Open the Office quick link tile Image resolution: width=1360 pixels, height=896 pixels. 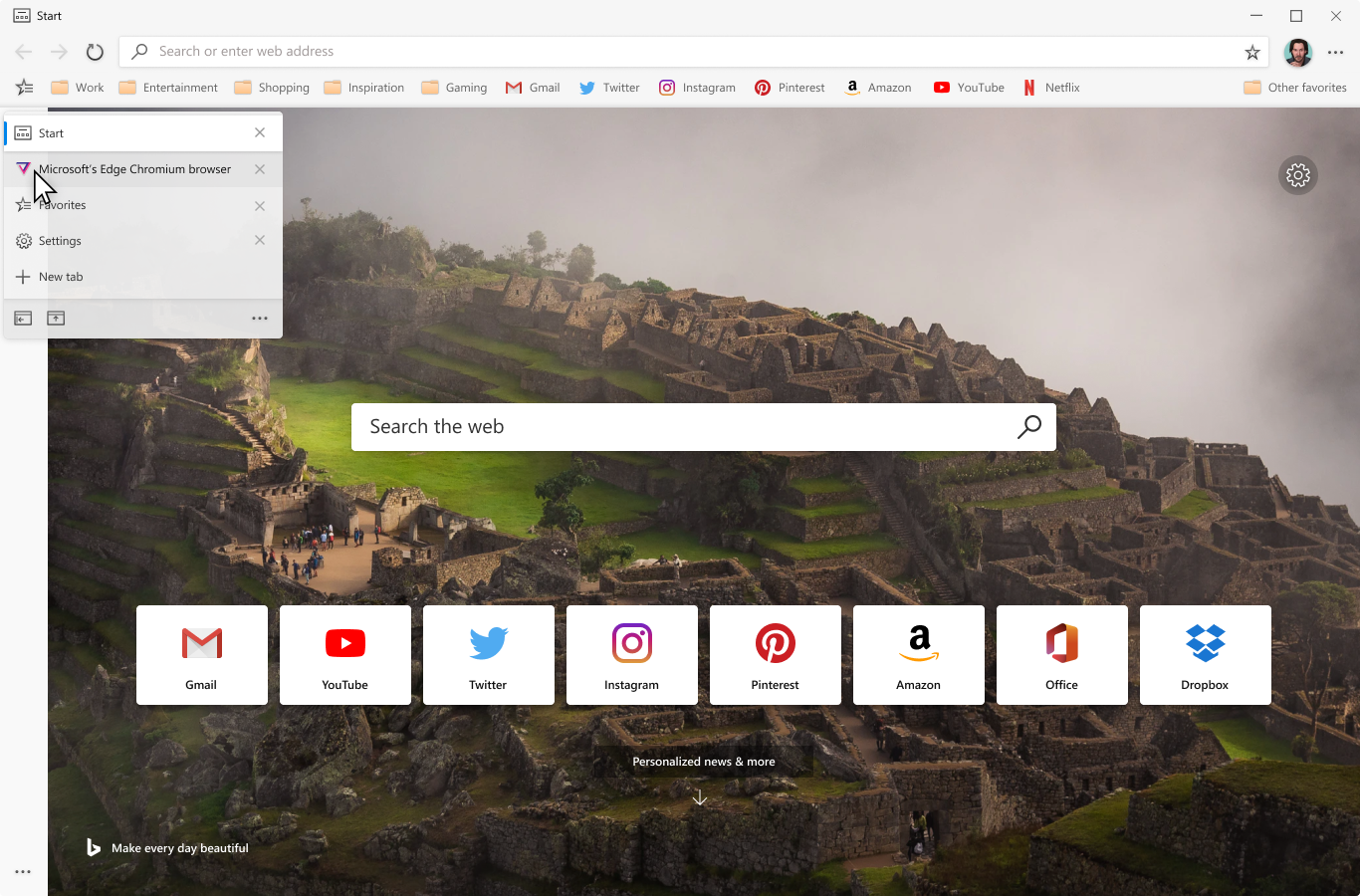1062,655
